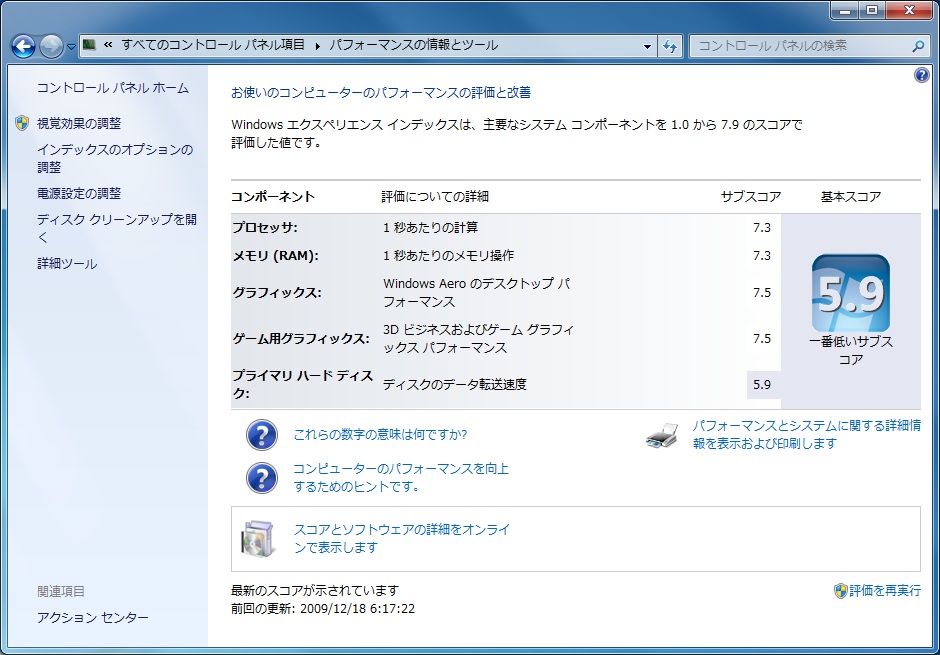Click 評価を再実行 to rerun assessment
The height and width of the screenshot is (655, 940).
coord(885,591)
